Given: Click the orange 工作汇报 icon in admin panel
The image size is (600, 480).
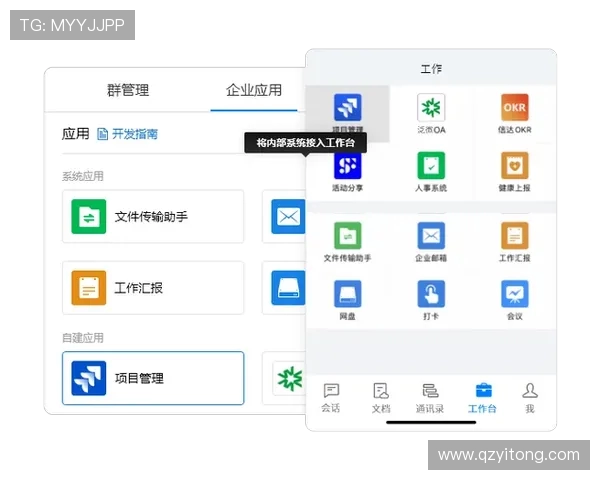Looking at the screenshot, I should [x=89, y=288].
